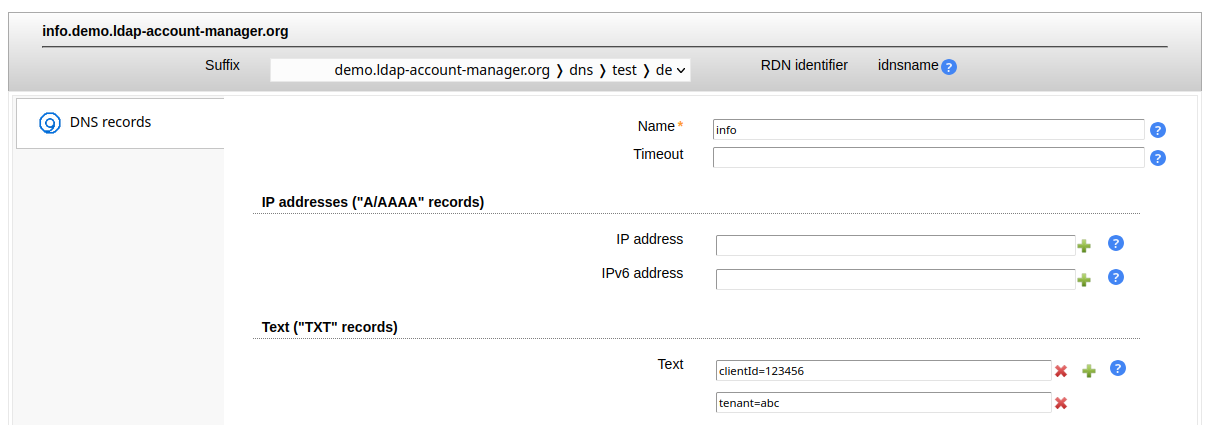Viewport: 1210px width, 425px height.
Task: Show help for the Timeout field
Action: click(1158, 158)
